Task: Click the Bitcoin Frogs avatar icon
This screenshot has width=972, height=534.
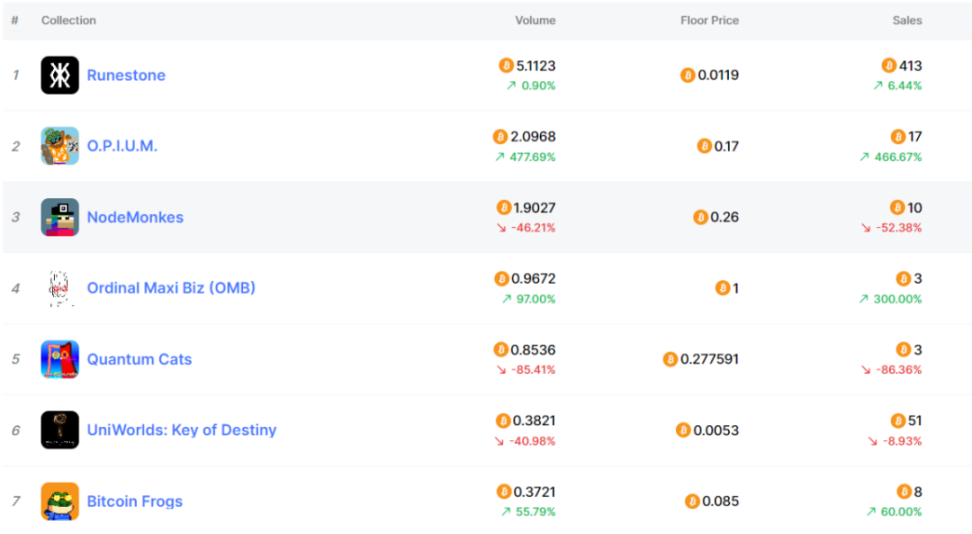Action: [60, 501]
